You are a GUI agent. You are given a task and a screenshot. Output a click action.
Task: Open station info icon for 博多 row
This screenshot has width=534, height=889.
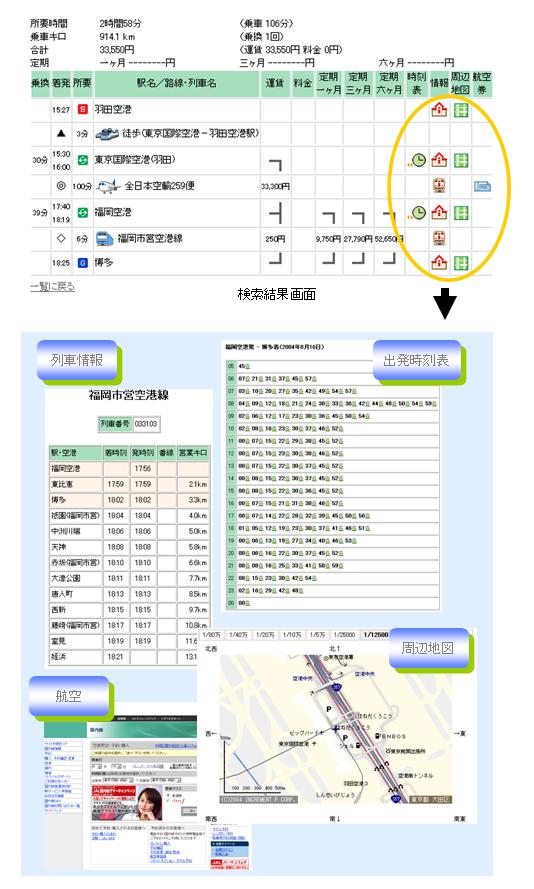tap(439, 263)
